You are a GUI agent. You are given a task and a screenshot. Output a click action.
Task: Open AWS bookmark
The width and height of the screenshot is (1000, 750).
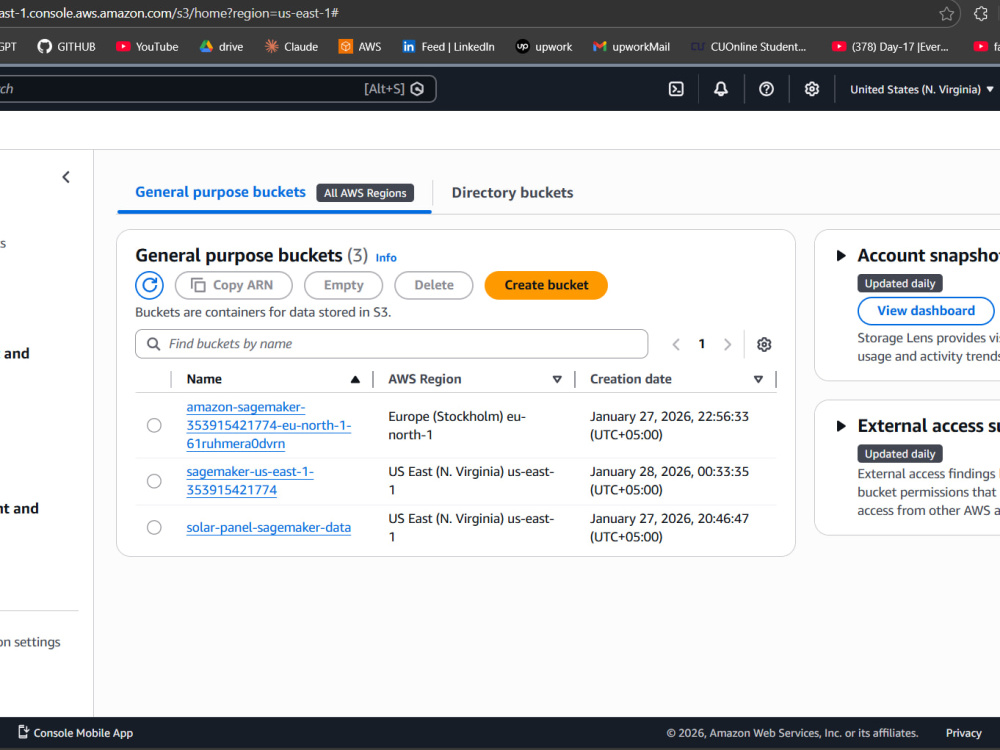coord(360,47)
